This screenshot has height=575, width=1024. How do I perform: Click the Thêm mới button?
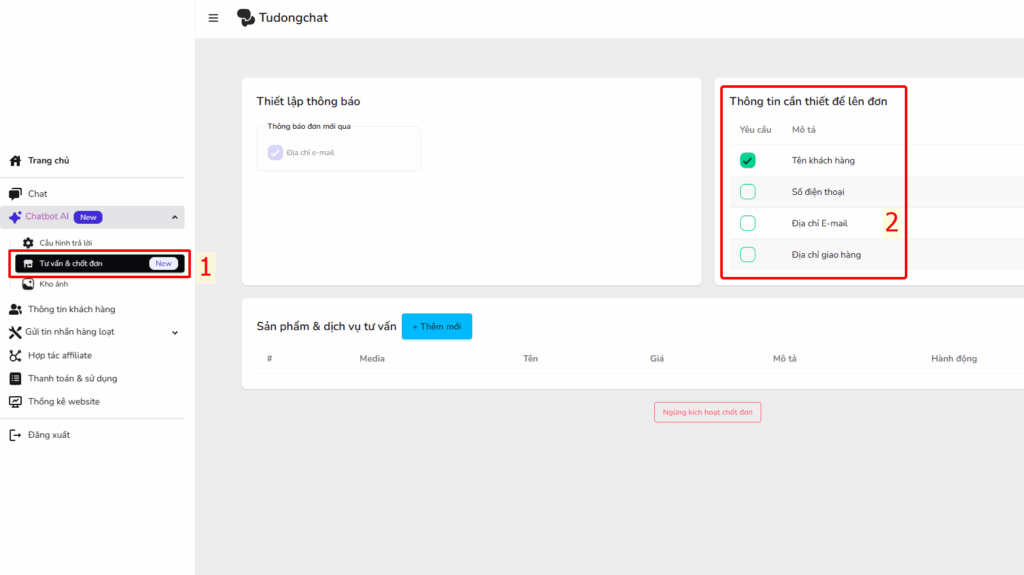437,326
